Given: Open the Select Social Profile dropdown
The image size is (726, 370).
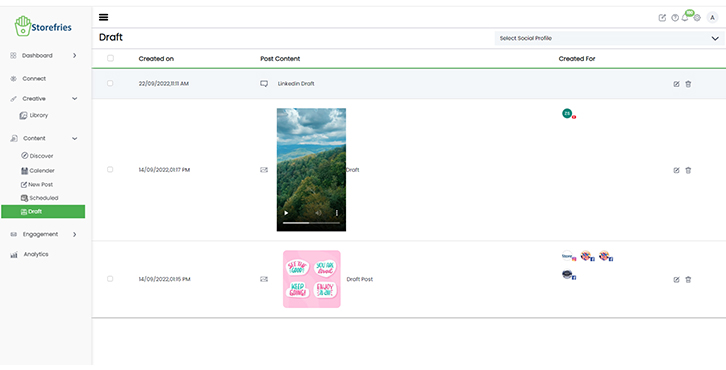Looking at the screenshot, I should tap(609, 38).
